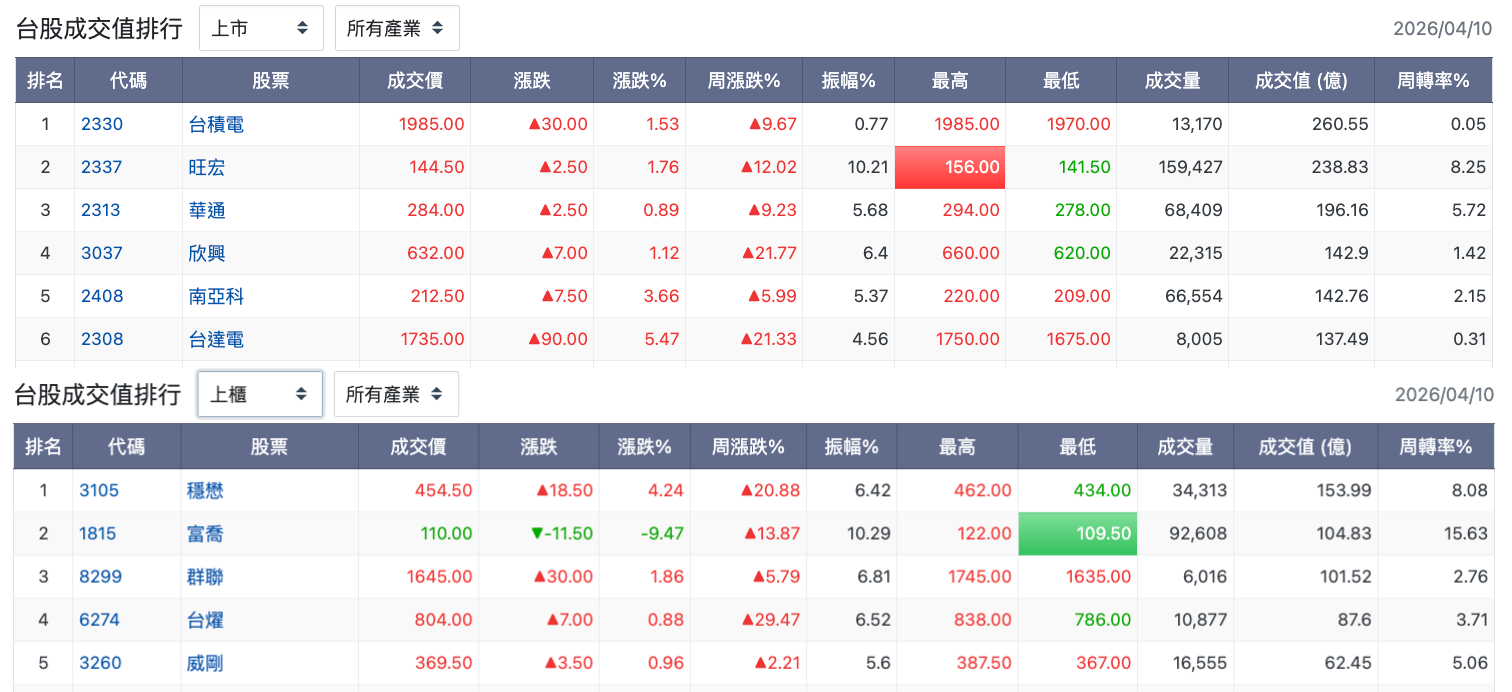Open 所有產業 dropdown in the lower table
The height and width of the screenshot is (692, 1512).
tap(396, 394)
